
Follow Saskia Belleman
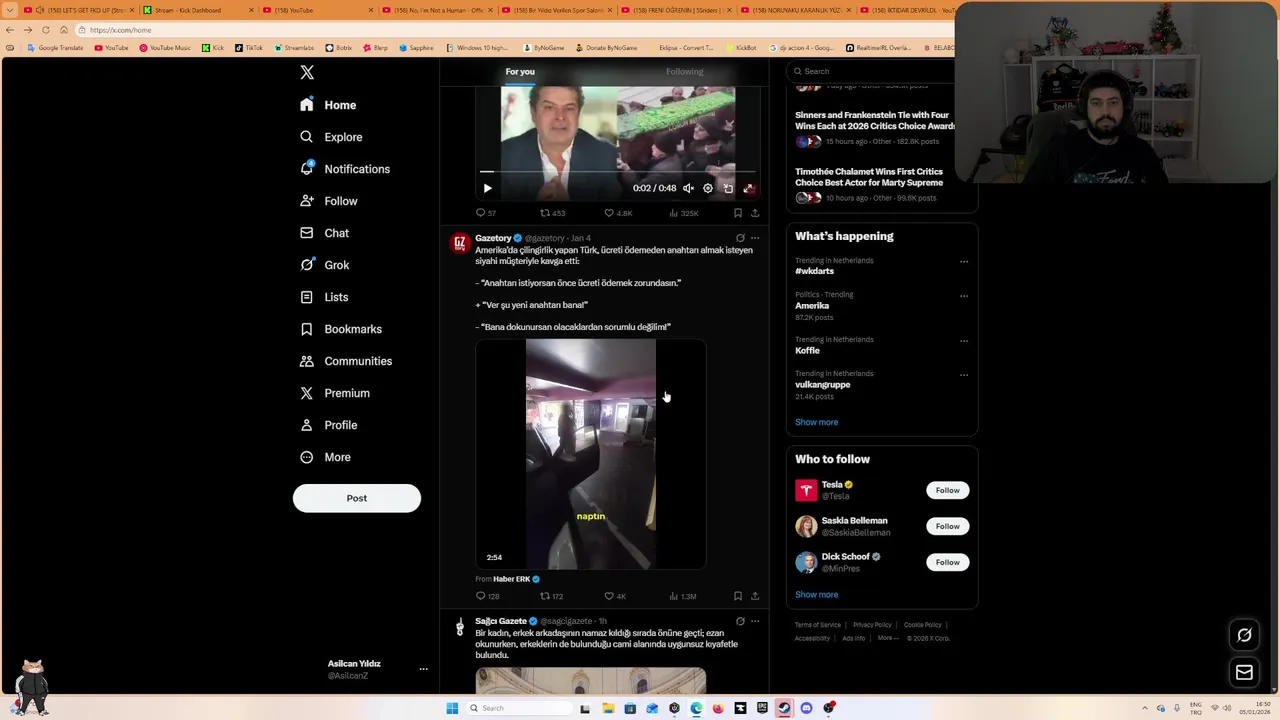[x=947, y=526]
